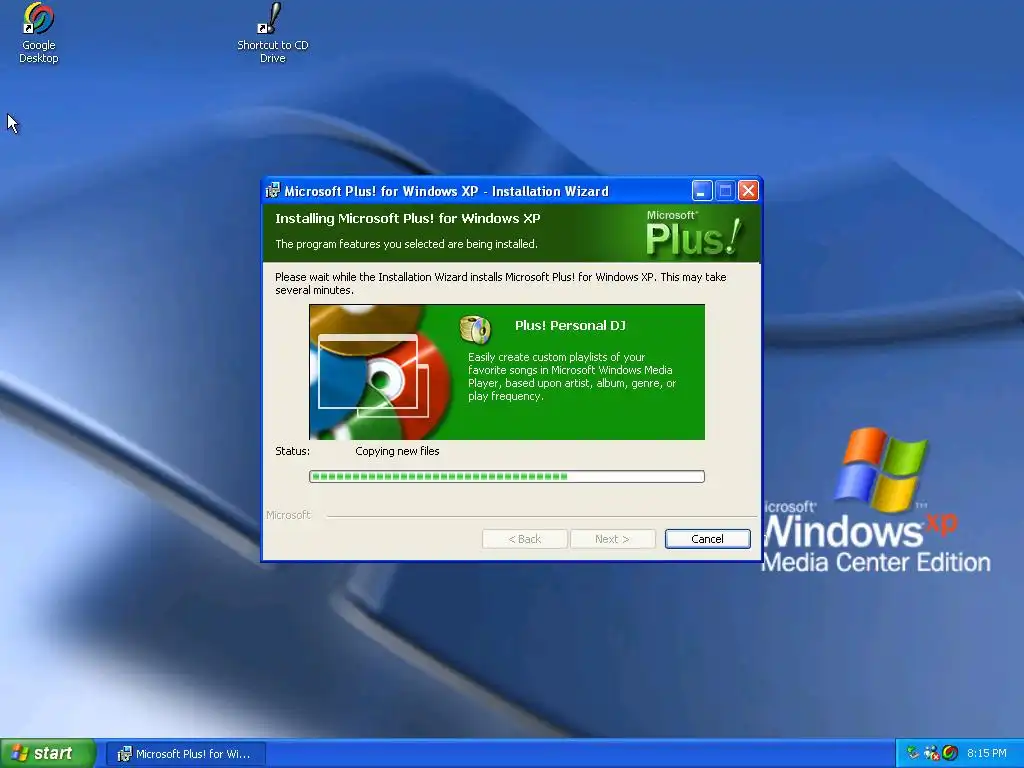This screenshot has height=768, width=1024.
Task: Open the Google Desktop shortcut icon
Action: point(39,20)
